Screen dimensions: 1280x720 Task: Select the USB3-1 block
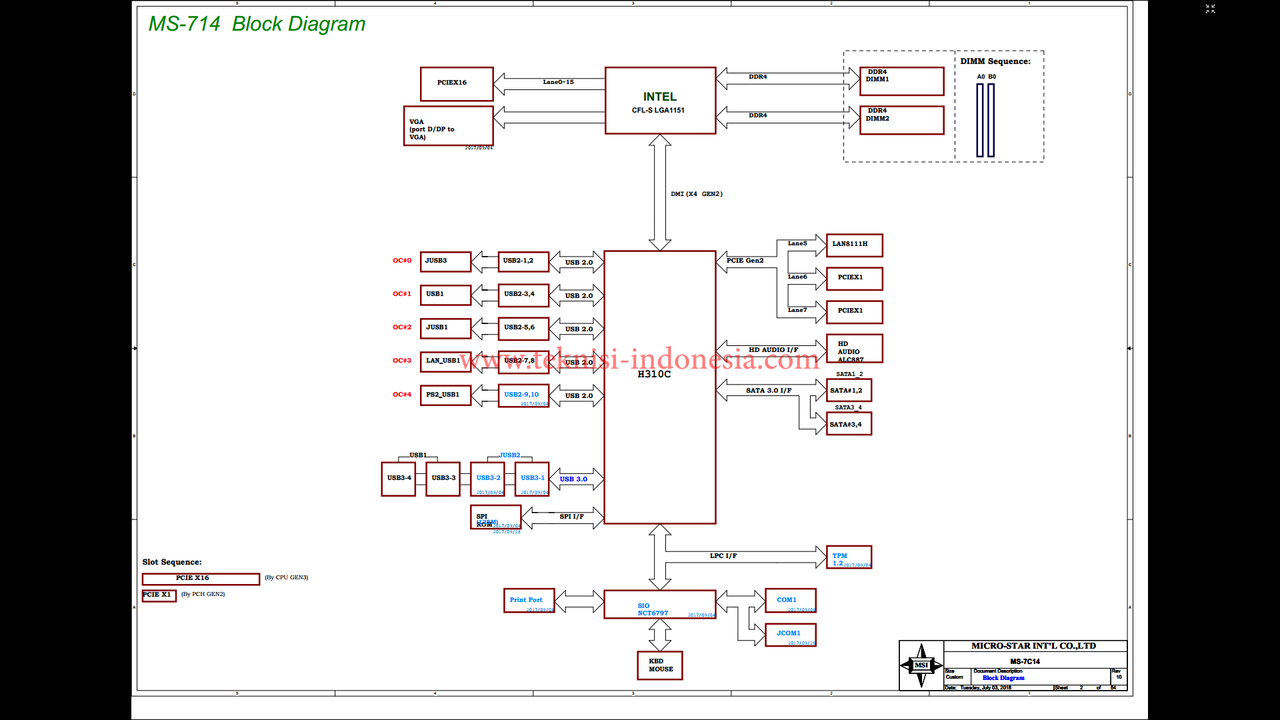click(532, 478)
